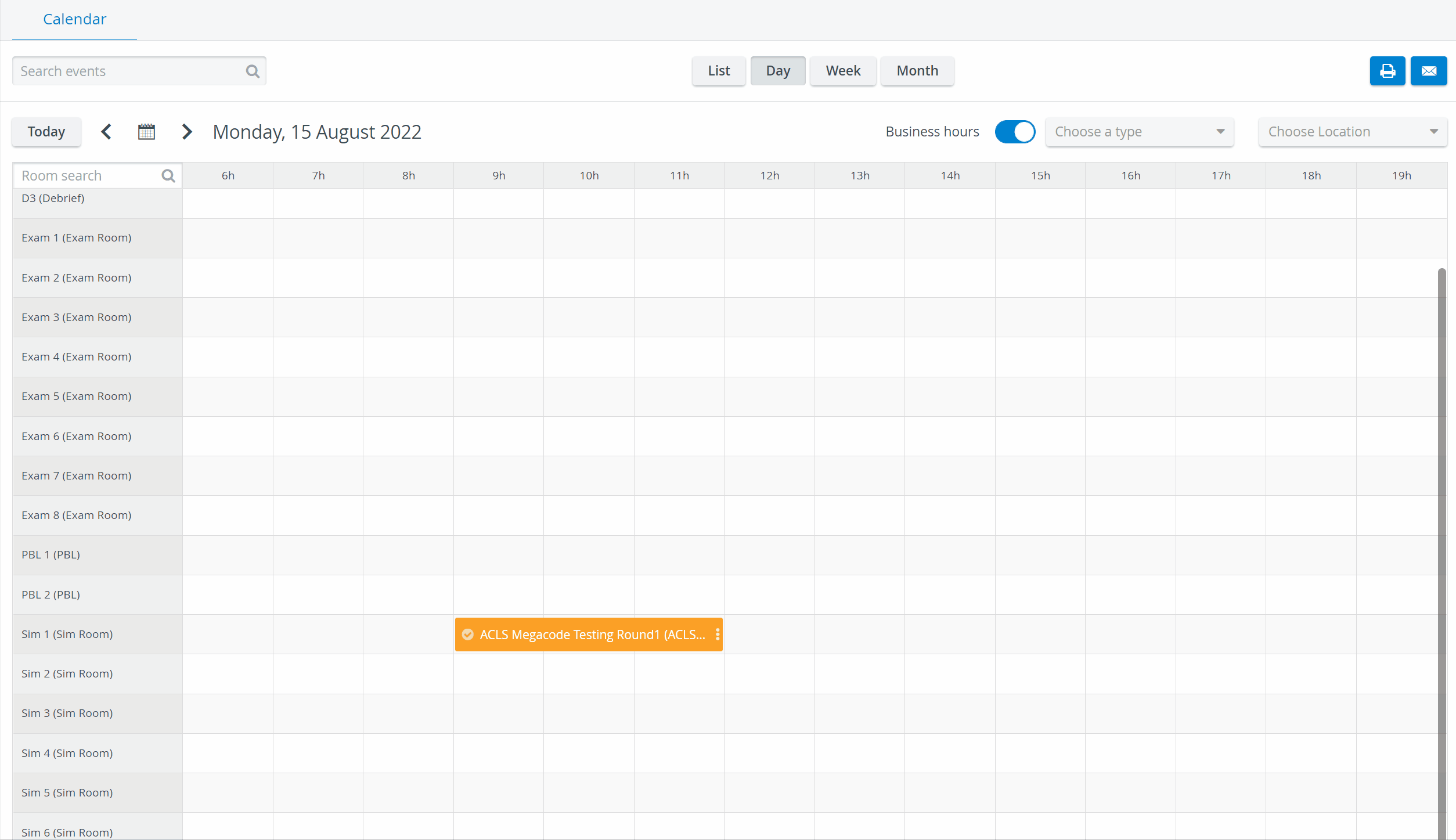The image size is (1456, 840).
Task: Switch to Month view
Action: (x=917, y=71)
